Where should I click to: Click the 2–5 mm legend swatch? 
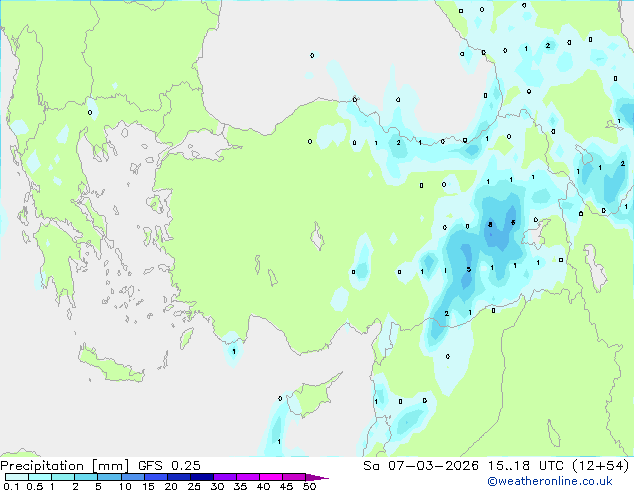(x=86, y=477)
